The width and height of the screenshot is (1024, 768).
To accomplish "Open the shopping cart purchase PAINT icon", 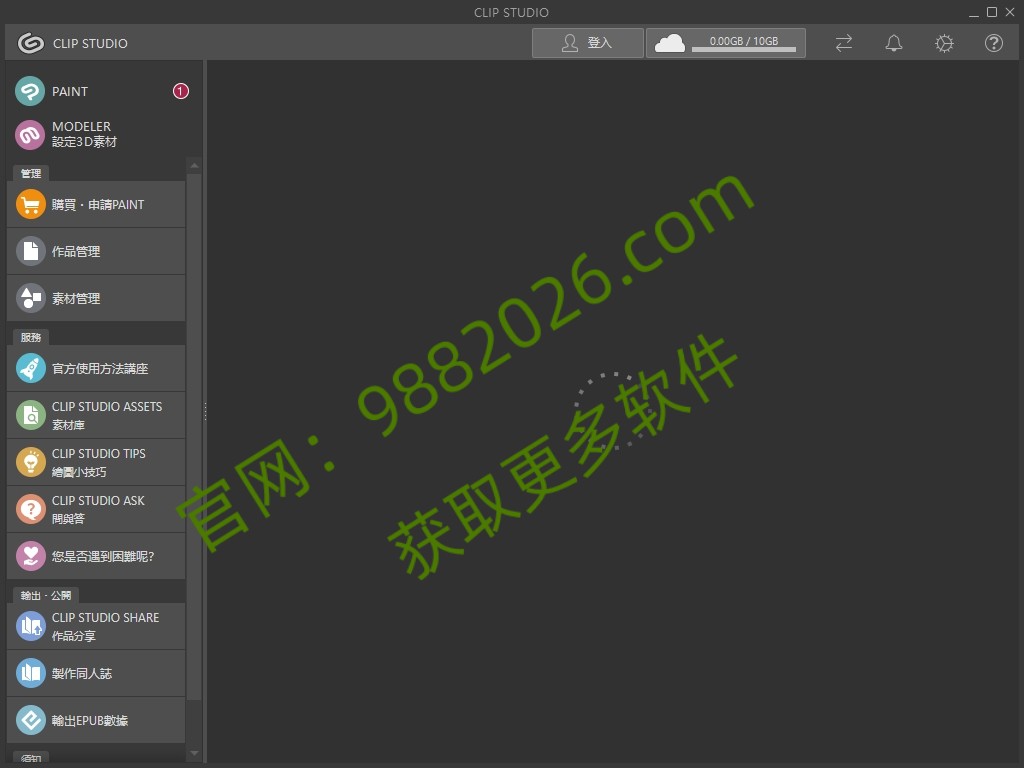I will (30, 204).
